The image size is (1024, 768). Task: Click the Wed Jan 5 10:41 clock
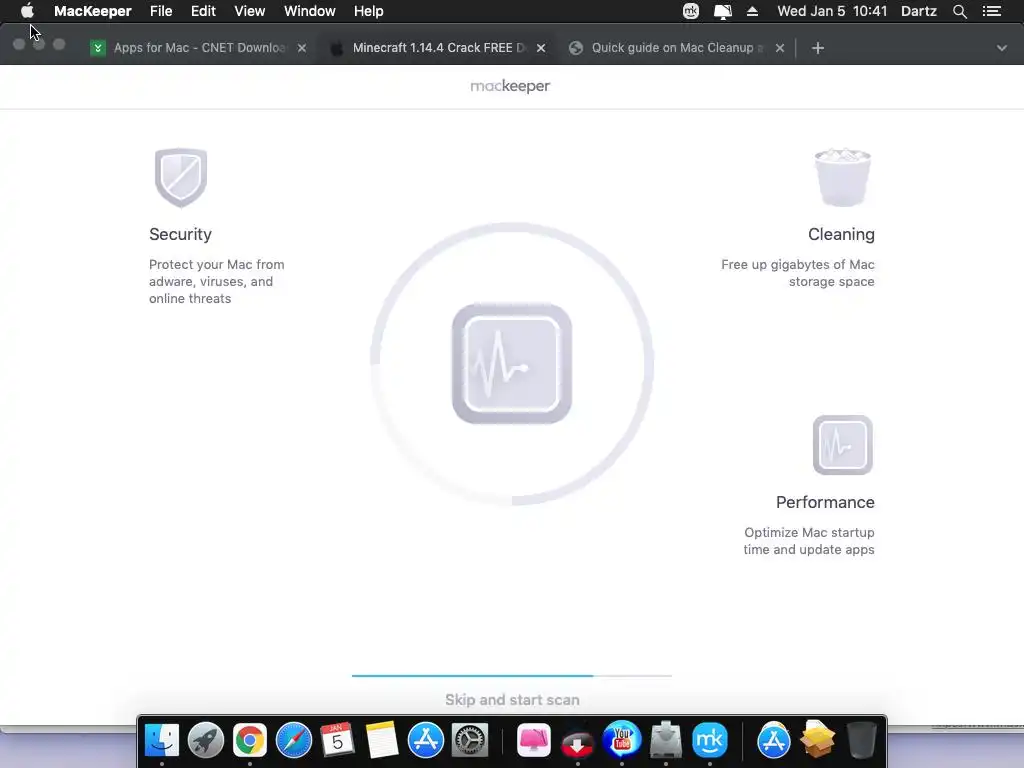click(x=832, y=11)
